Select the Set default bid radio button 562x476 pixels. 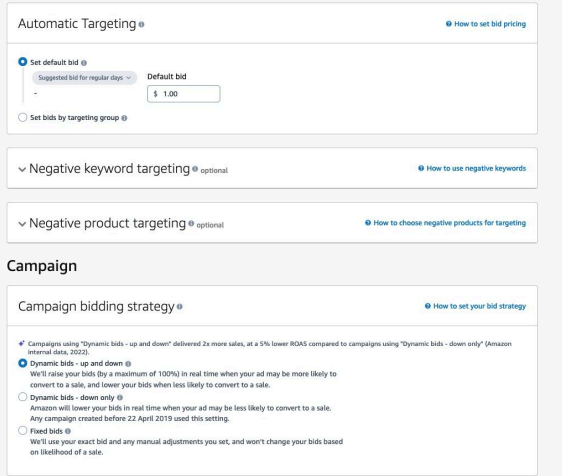click(23, 62)
